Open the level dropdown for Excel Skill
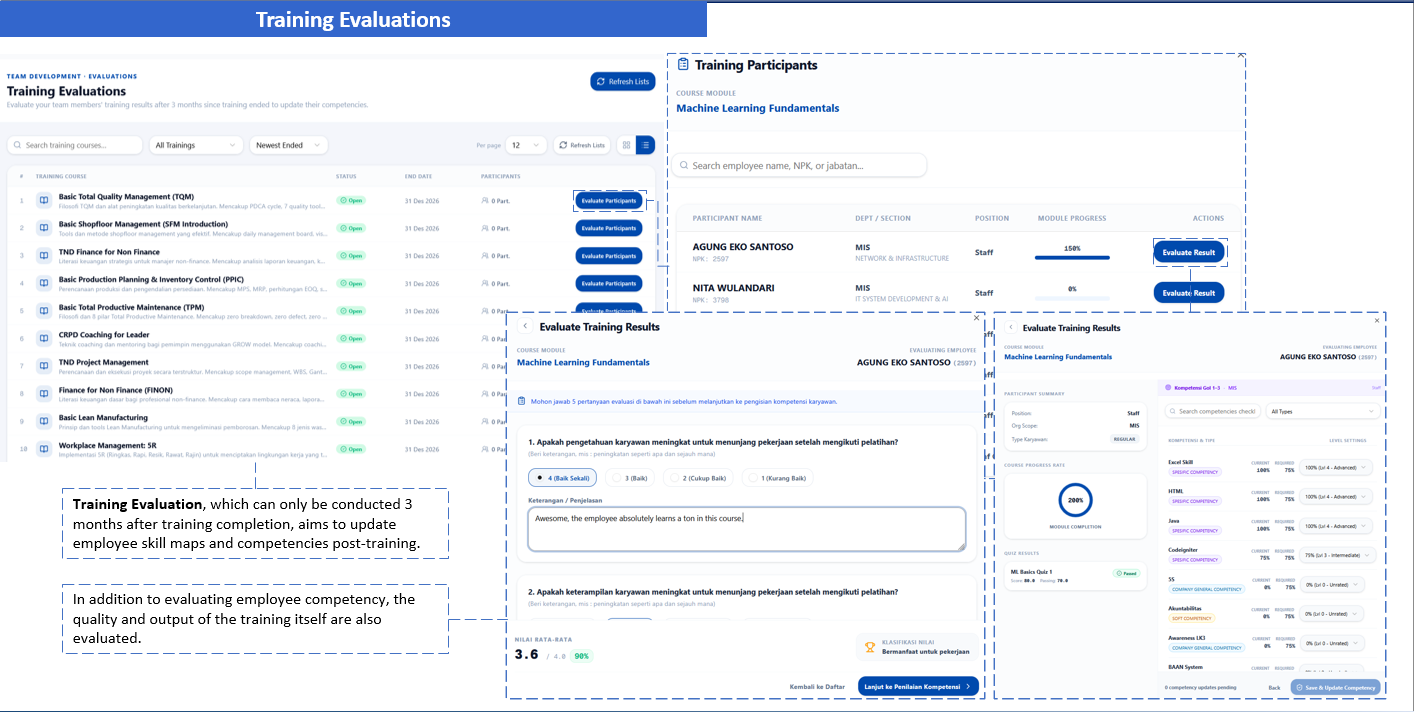Image resolution: width=1414 pixels, height=712 pixels. click(1337, 467)
